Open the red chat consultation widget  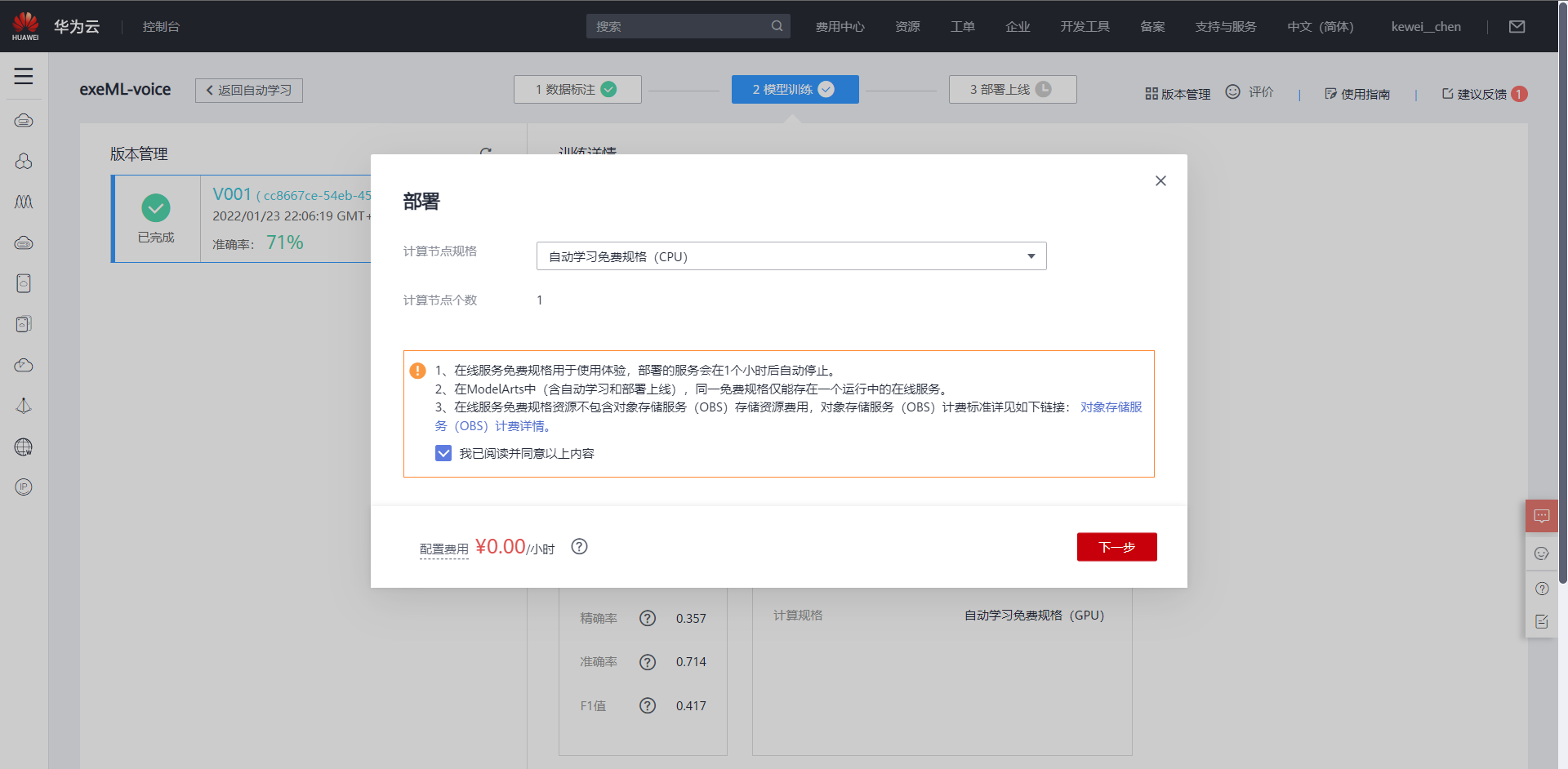point(1542,516)
